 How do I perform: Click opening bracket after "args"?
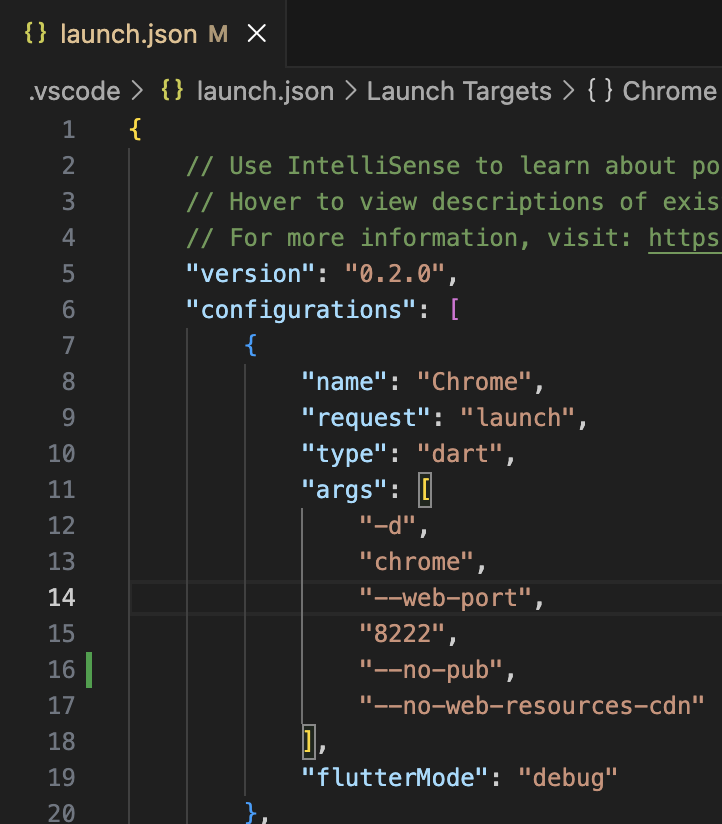(425, 490)
